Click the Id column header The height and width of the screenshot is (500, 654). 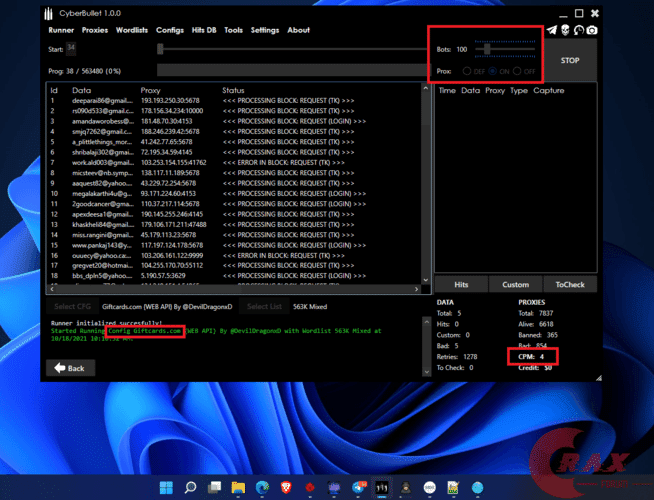(x=54, y=90)
